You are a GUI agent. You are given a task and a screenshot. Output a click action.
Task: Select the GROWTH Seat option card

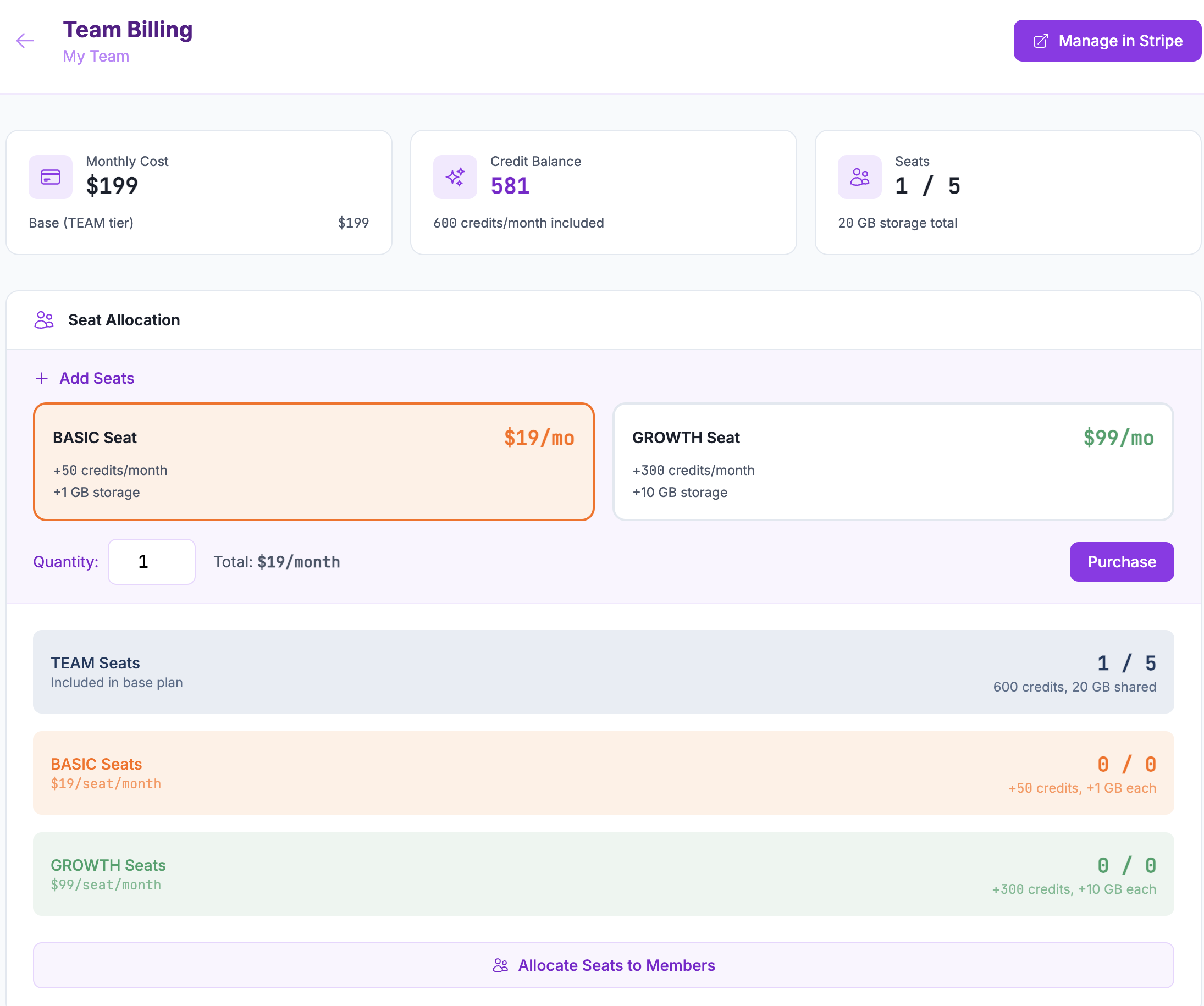click(892, 461)
